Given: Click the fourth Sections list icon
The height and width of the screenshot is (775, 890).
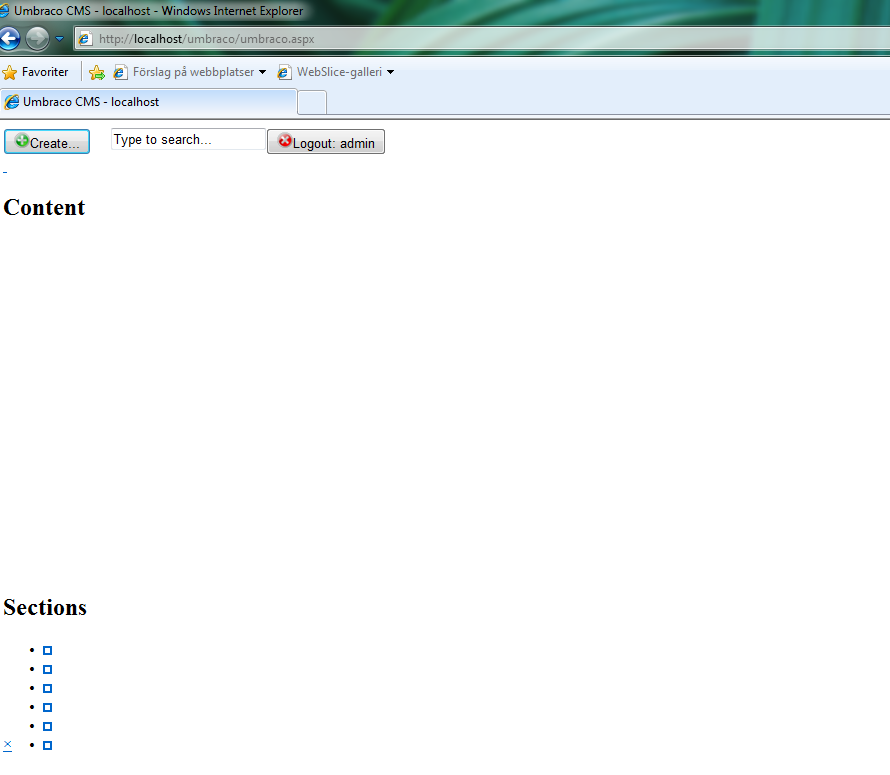Looking at the screenshot, I should [x=48, y=707].
